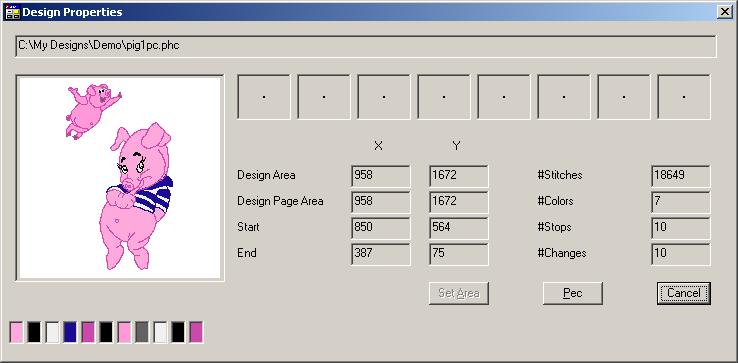Click the Start Y field showing 564
The image size is (738, 363).
coord(458,227)
